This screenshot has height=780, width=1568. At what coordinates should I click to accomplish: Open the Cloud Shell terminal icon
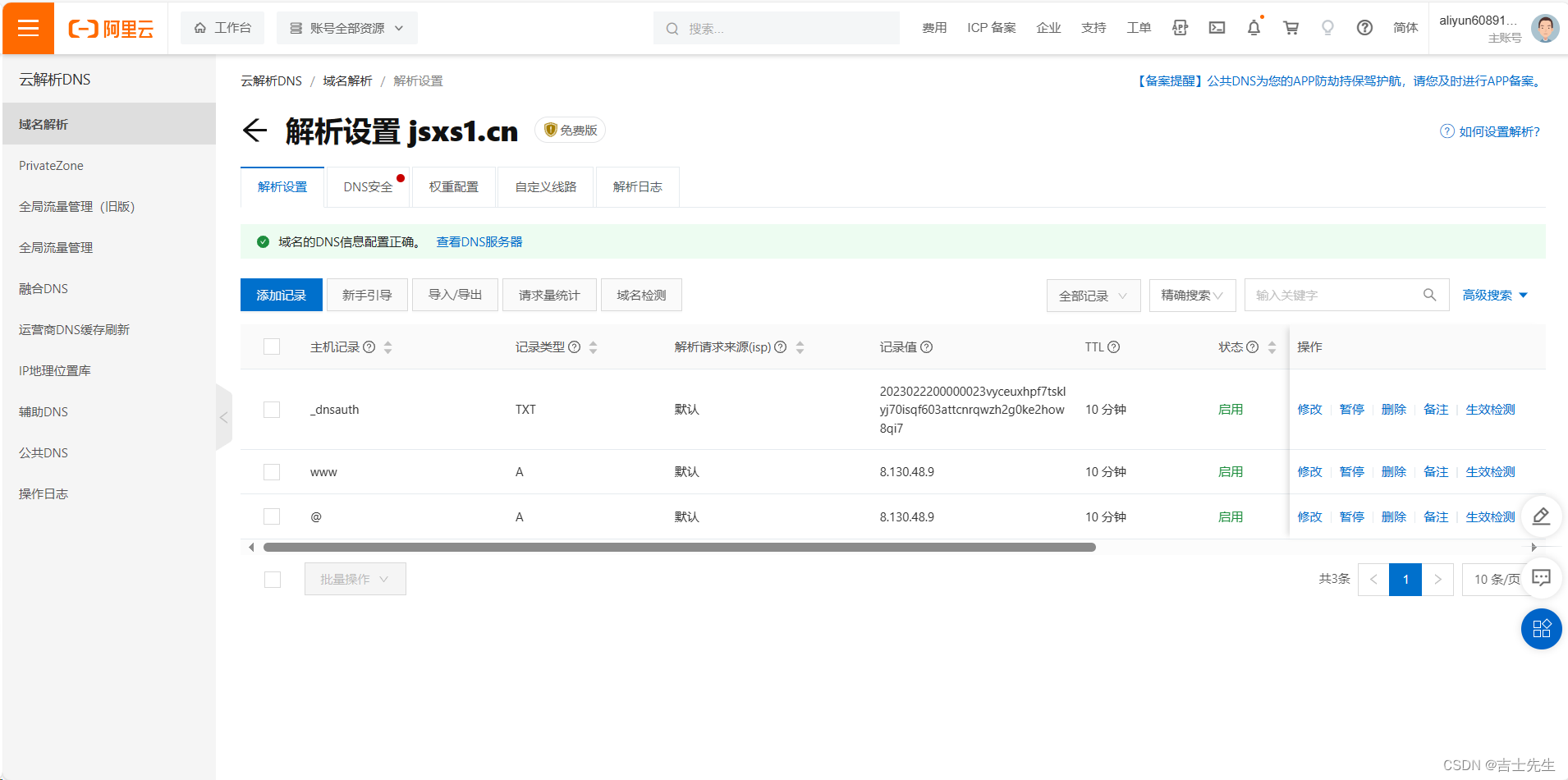(1217, 28)
